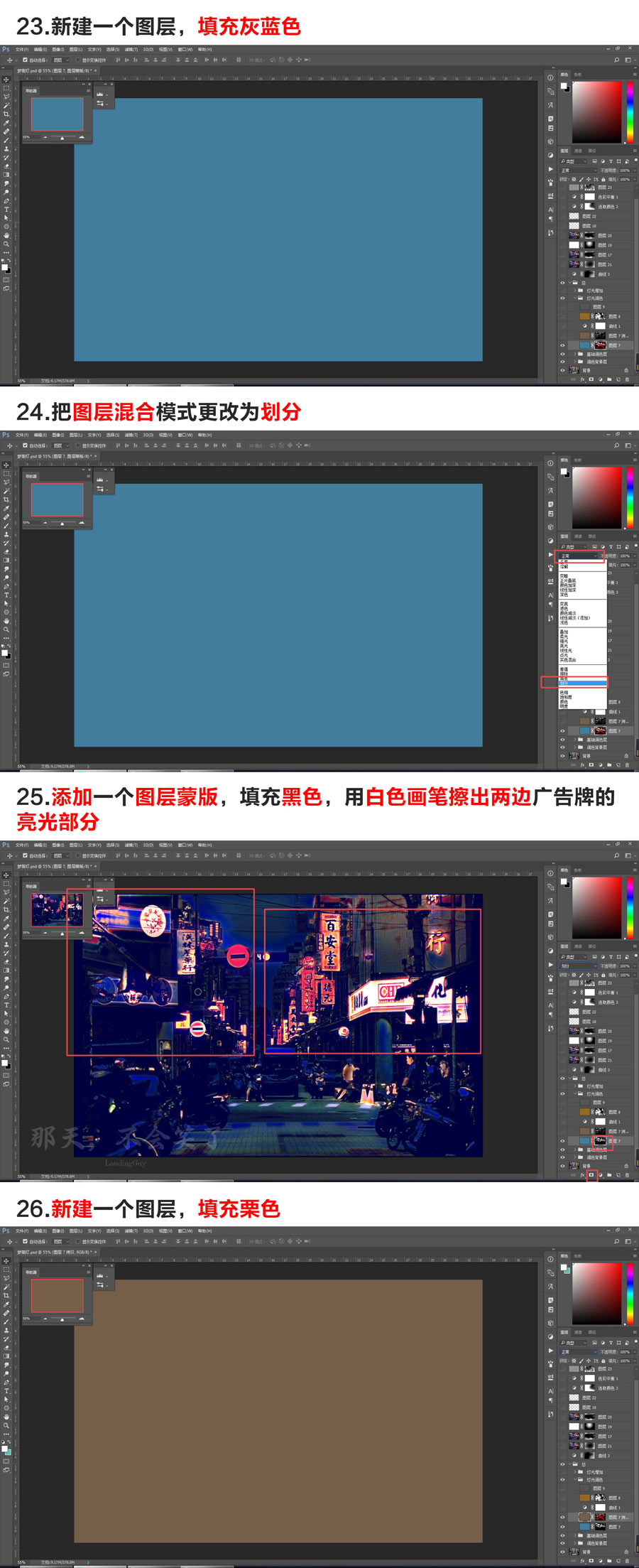Hide 图层 7 拷贝 layer eye in step 26

(x=563, y=1517)
